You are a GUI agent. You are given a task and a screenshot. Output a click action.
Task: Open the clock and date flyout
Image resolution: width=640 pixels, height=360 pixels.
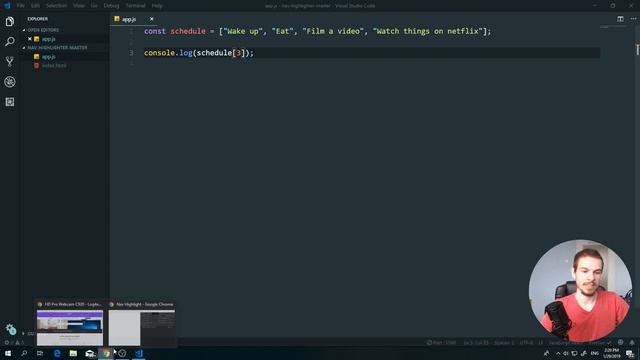[611, 353]
